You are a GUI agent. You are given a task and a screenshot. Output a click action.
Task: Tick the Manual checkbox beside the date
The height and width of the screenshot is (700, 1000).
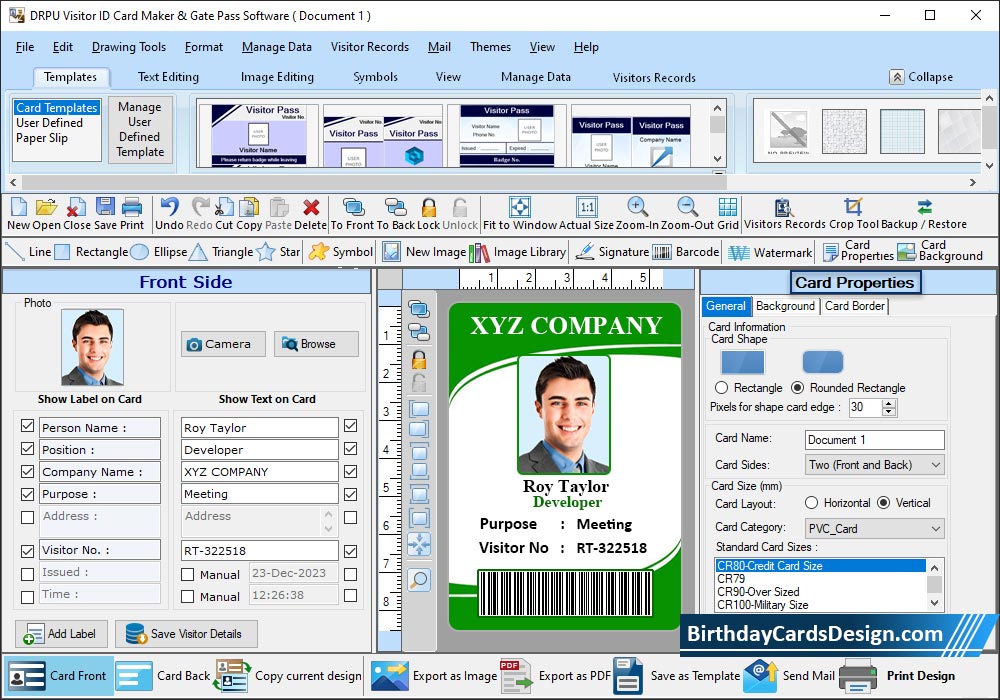pos(188,574)
